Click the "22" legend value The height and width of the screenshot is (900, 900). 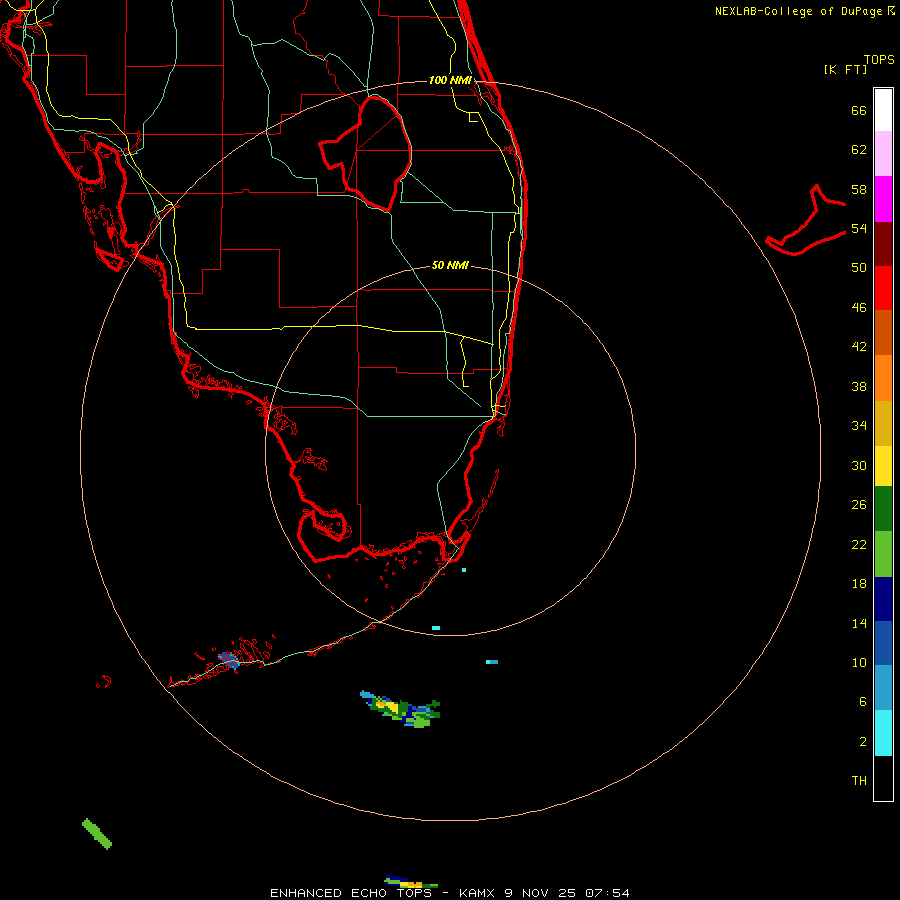(x=859, y=544)
